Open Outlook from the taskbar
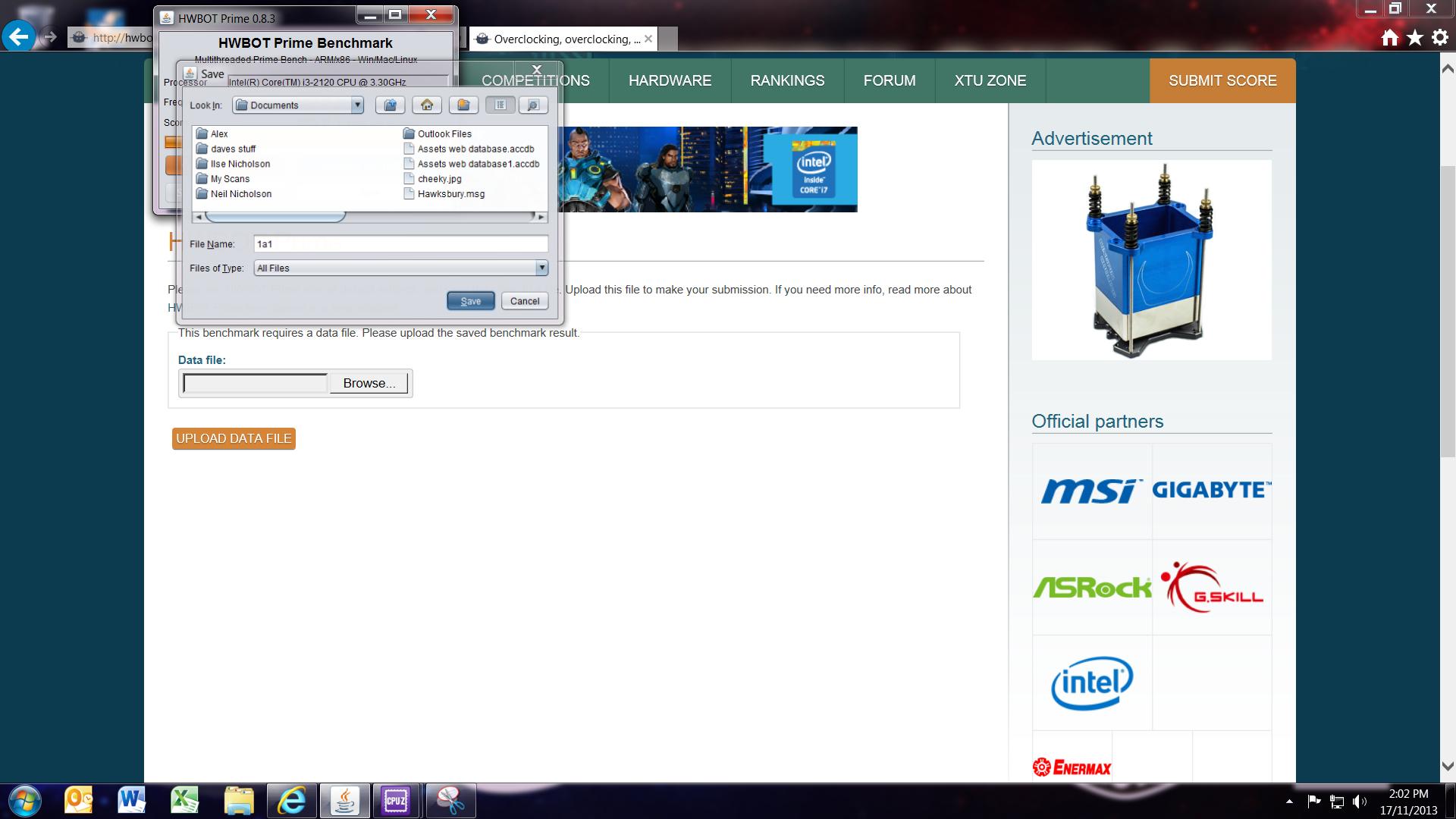Screen dimensions: 1456x819 [x=78, y=801]
